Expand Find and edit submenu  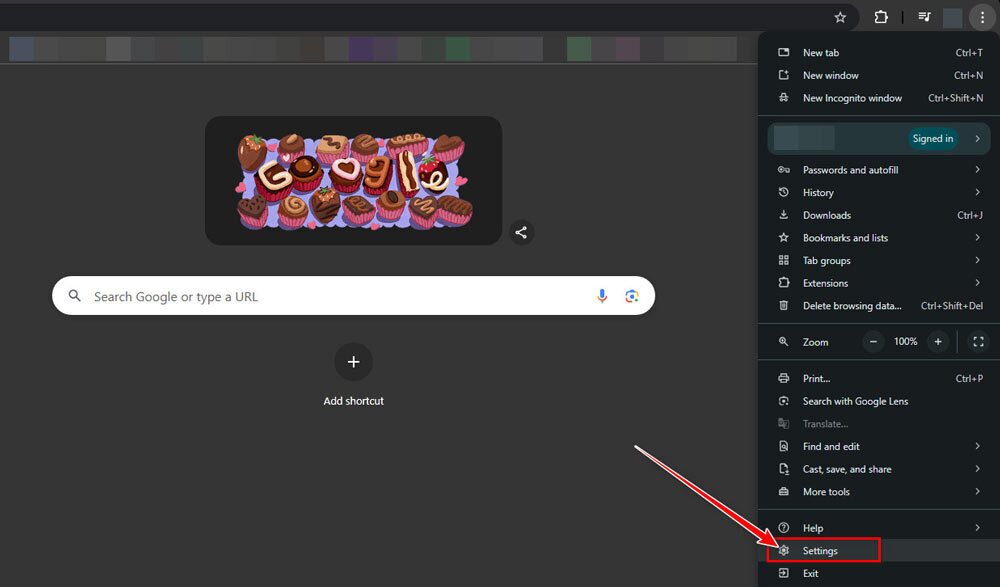pyautogui.click(x=879, y=447)
